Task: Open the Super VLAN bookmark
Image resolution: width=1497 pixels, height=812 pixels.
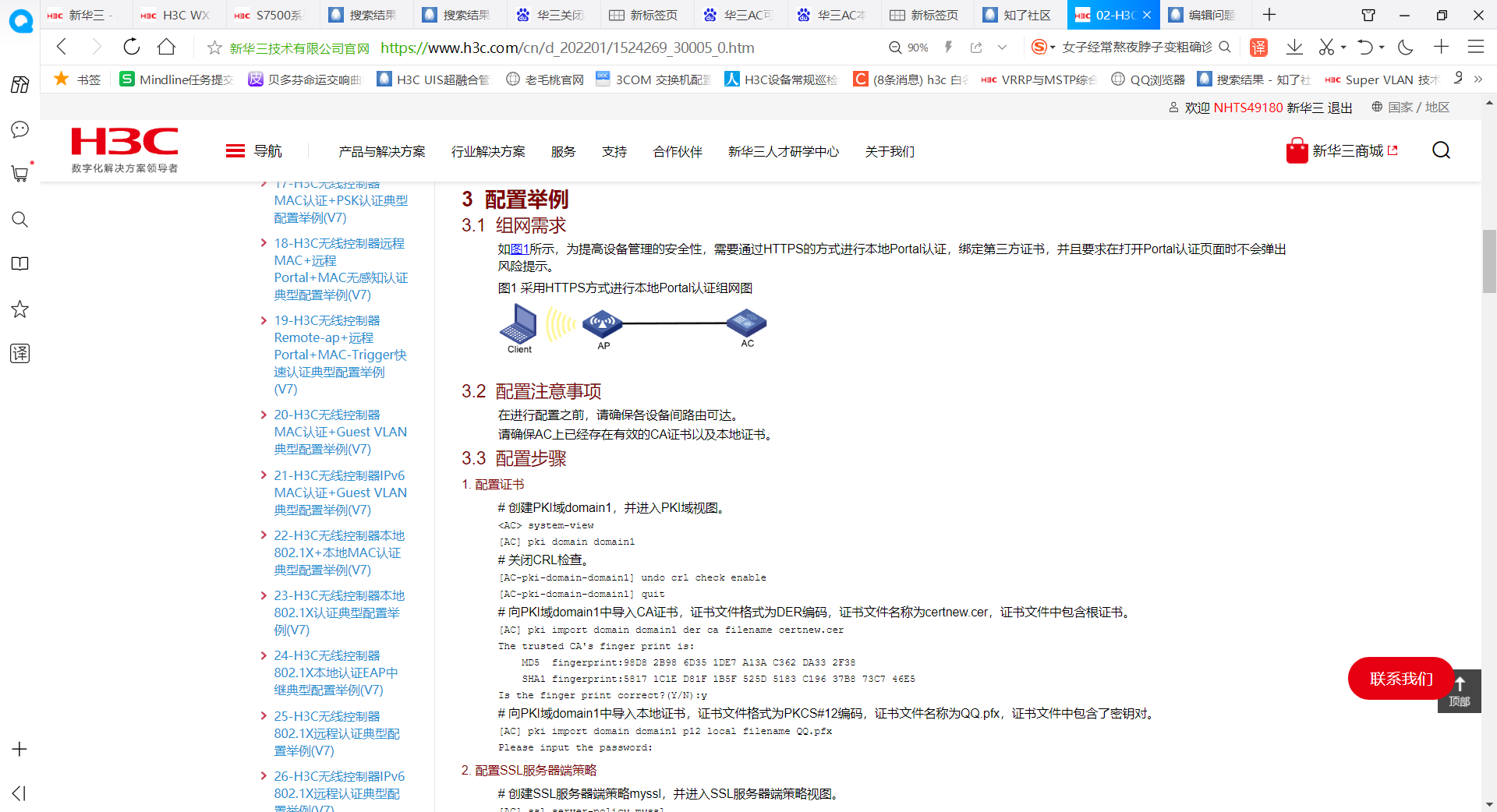Action: coord(1382,79)
